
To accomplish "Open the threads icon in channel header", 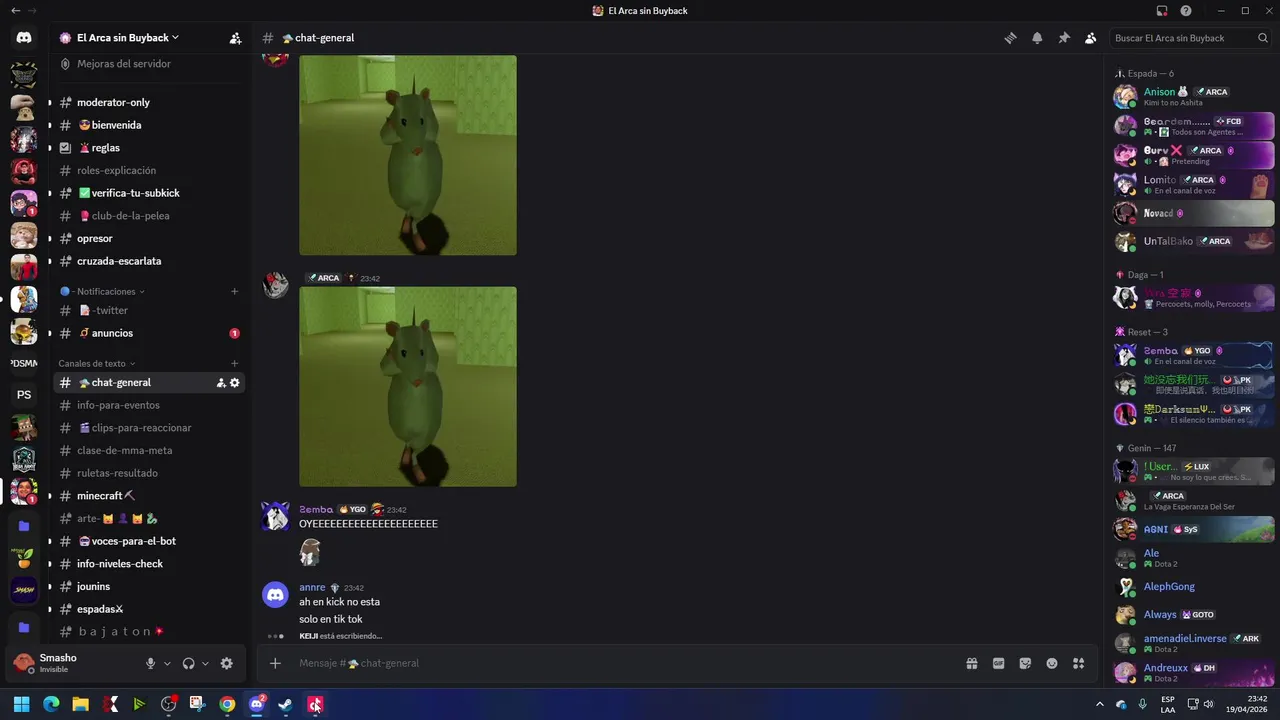I will 1010,38.
